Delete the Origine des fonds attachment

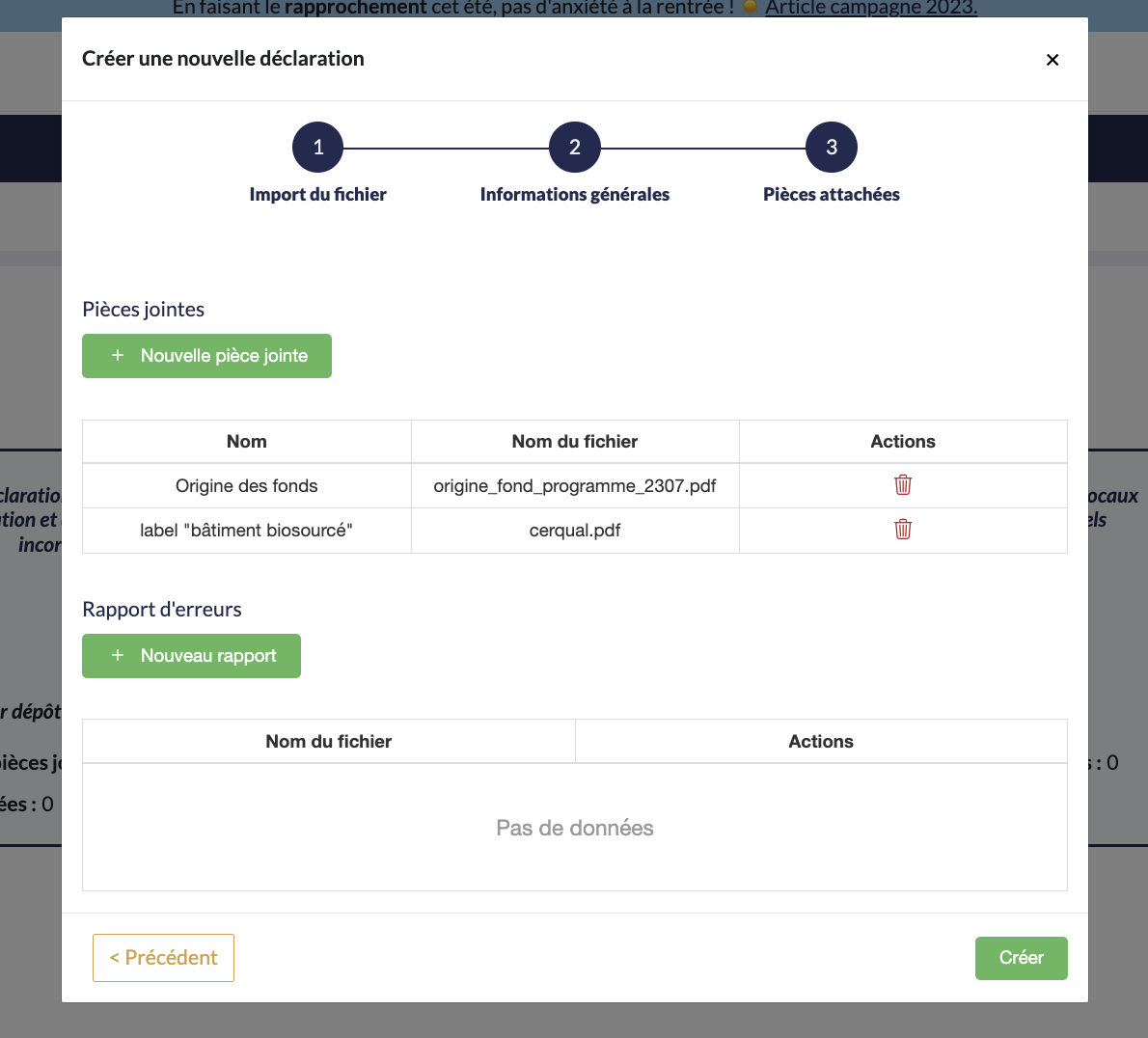pos(903,485)
